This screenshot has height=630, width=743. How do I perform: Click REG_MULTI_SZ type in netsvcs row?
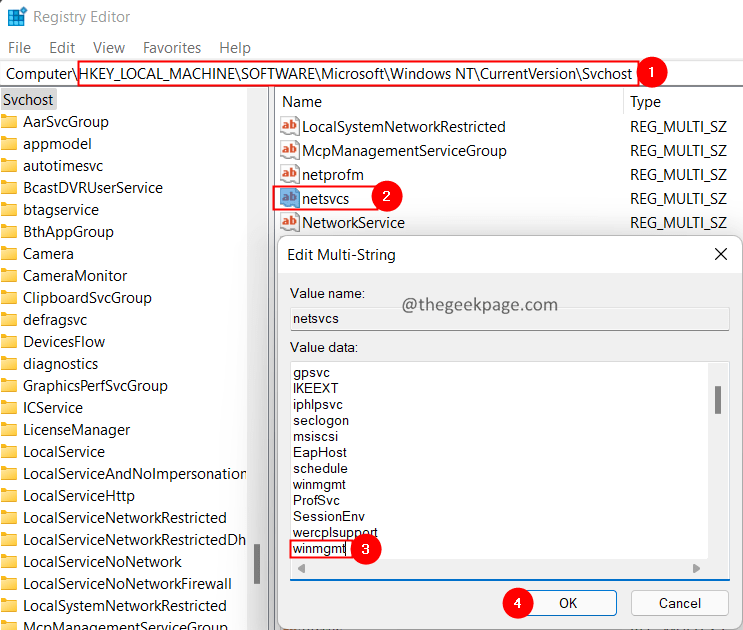(x=678, y=199)
